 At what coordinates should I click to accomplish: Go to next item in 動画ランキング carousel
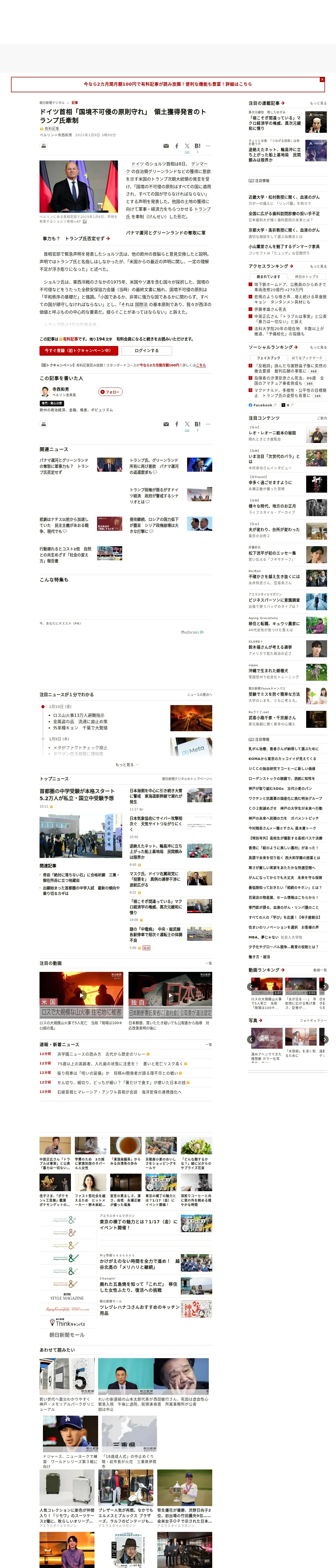324,987
